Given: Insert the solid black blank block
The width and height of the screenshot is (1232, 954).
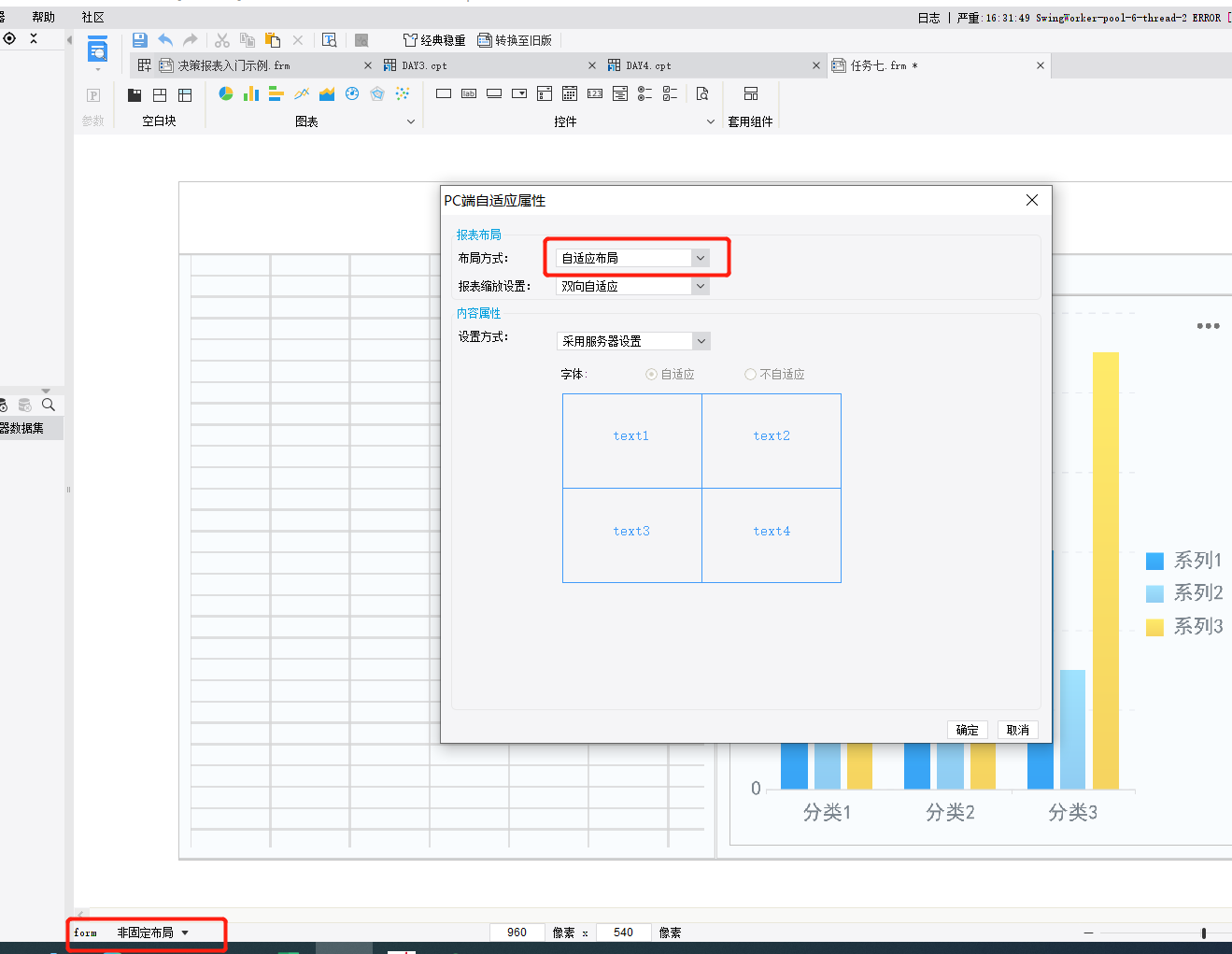Looking at the screenshot, I should click(x=135, y=94).
